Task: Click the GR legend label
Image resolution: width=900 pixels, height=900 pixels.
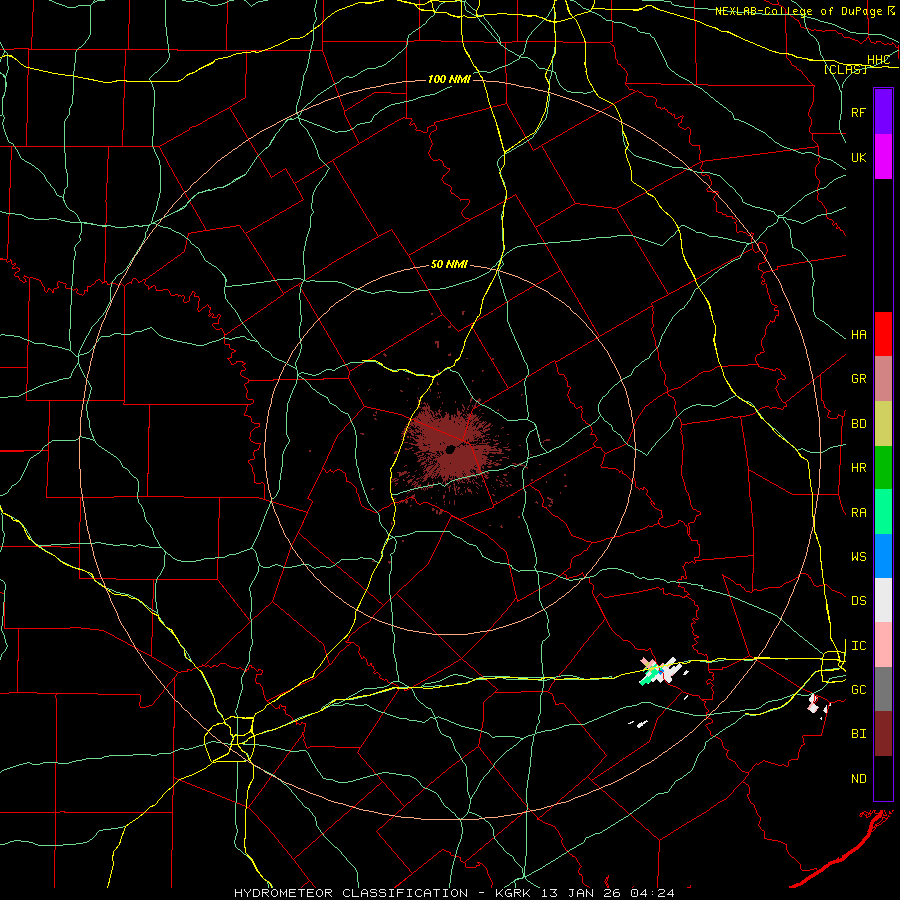Action: pos(859,379)
